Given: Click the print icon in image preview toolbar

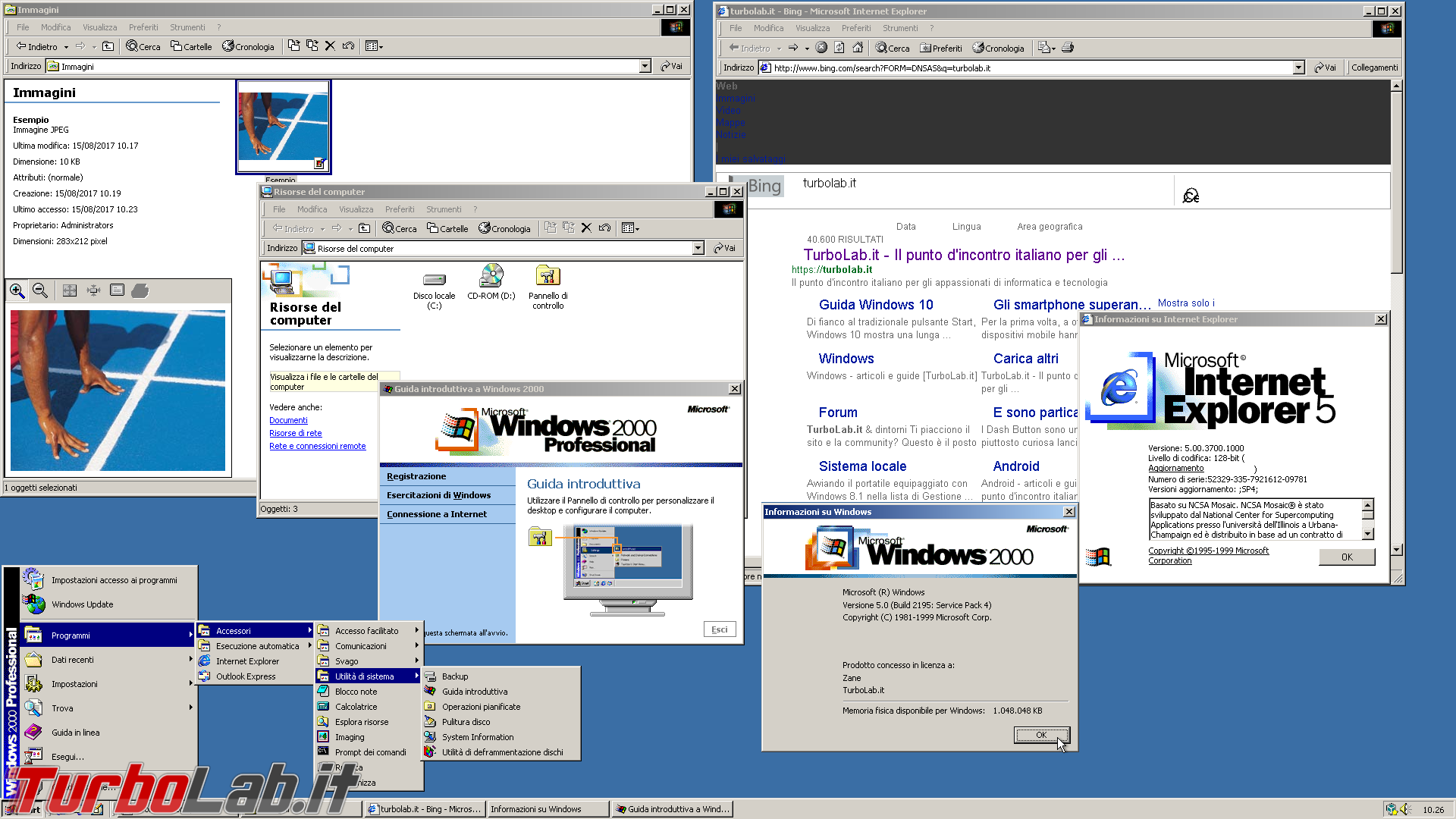Looking at the screenshot, I should 140,290.
